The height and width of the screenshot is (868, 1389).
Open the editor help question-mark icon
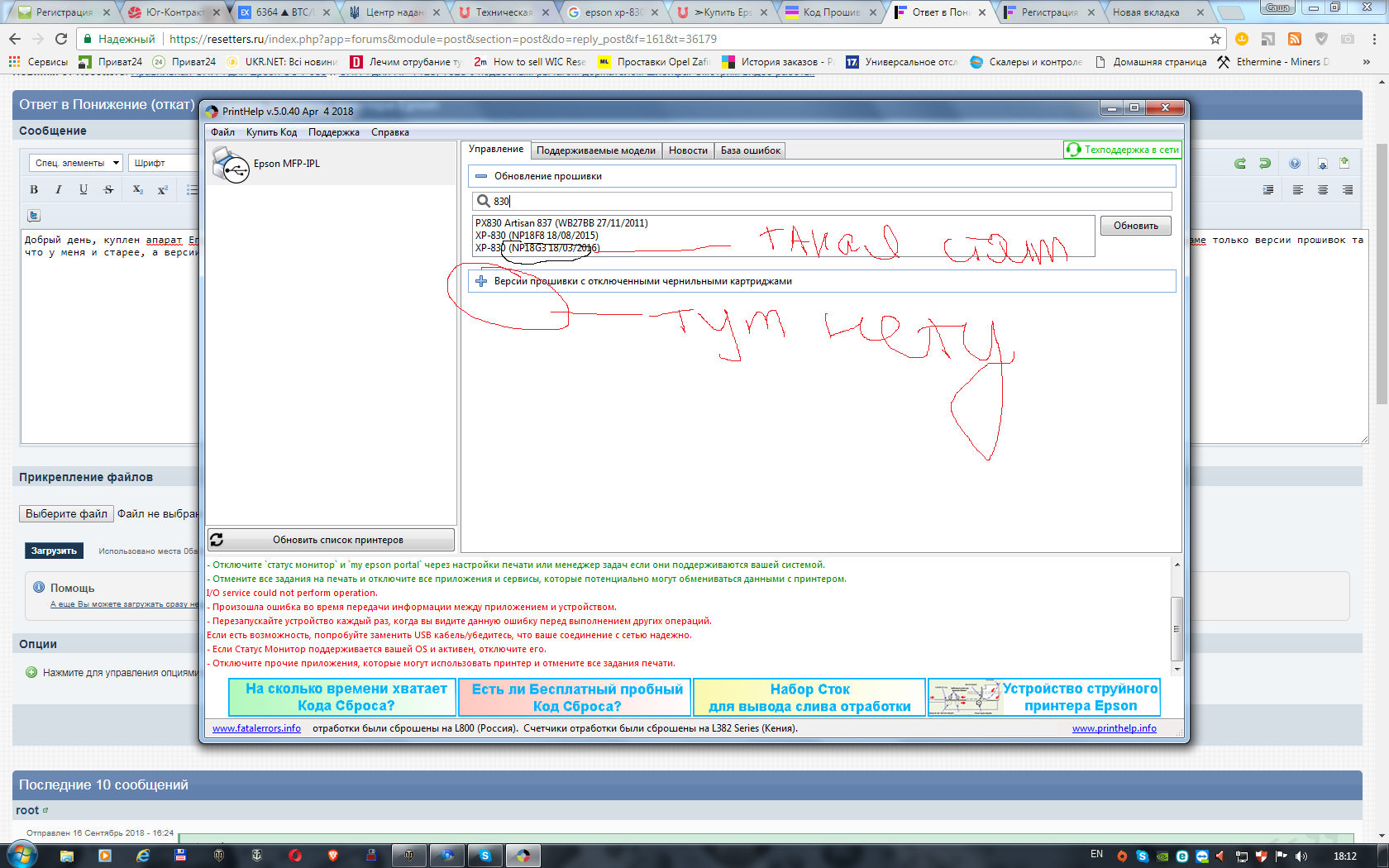(1295, 164)
